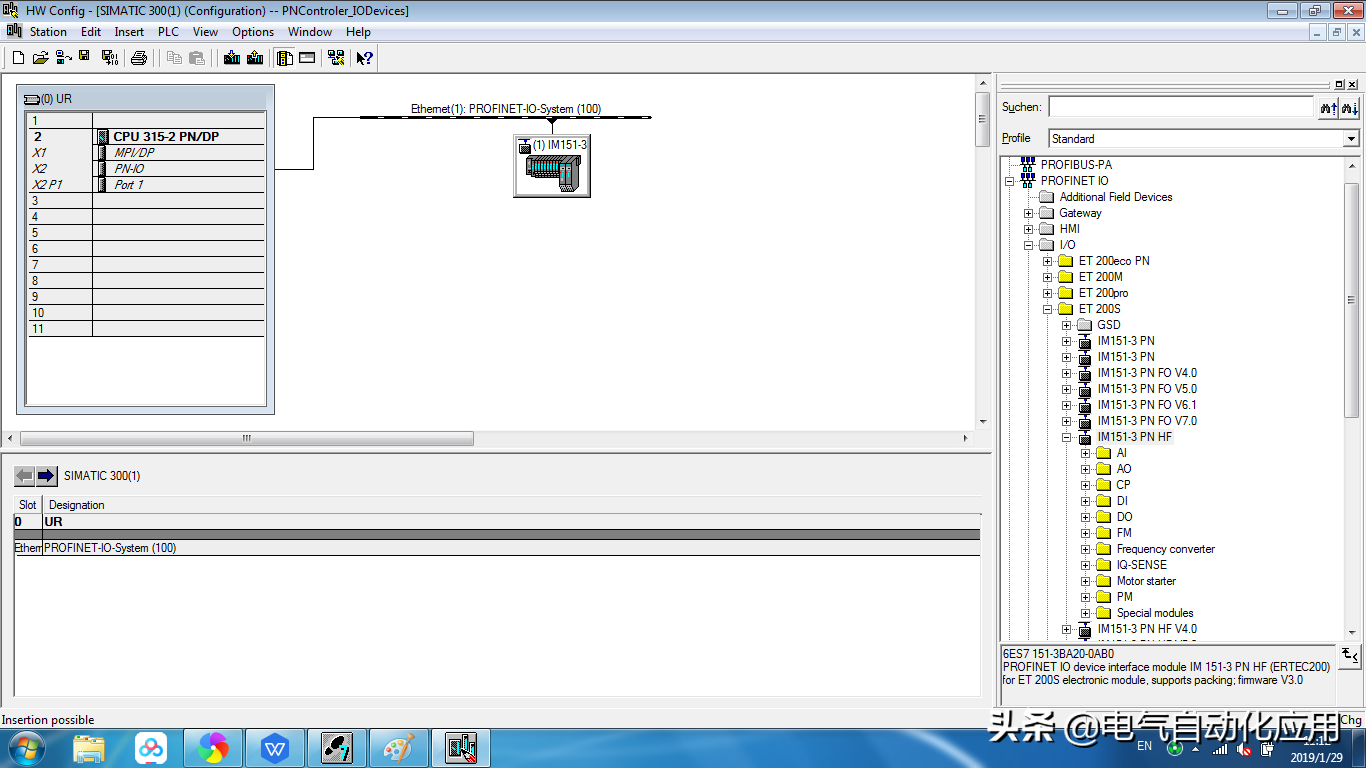Open the PLC menu
The image size is (1366, 768).
[168, 32]
